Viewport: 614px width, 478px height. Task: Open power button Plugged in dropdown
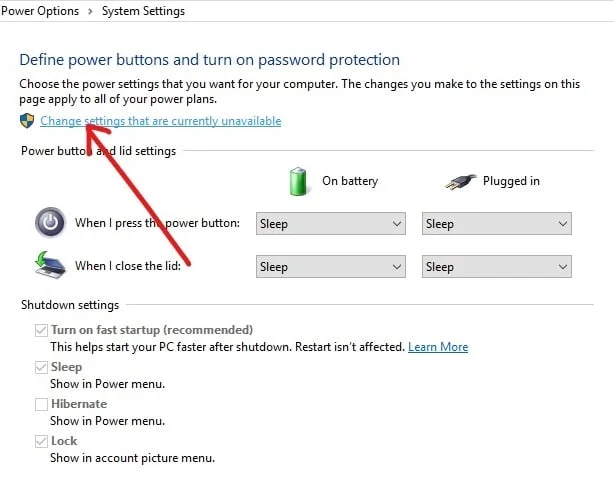coord(496,224)
